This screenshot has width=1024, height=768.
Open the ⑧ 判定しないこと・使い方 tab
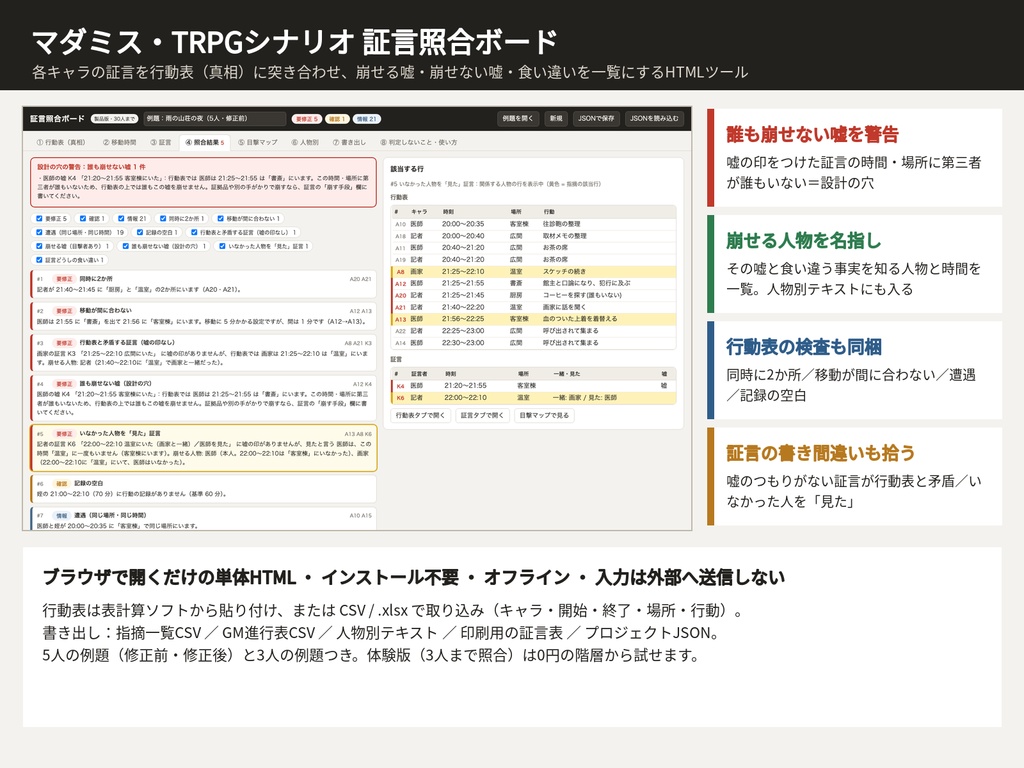point(419,142)
